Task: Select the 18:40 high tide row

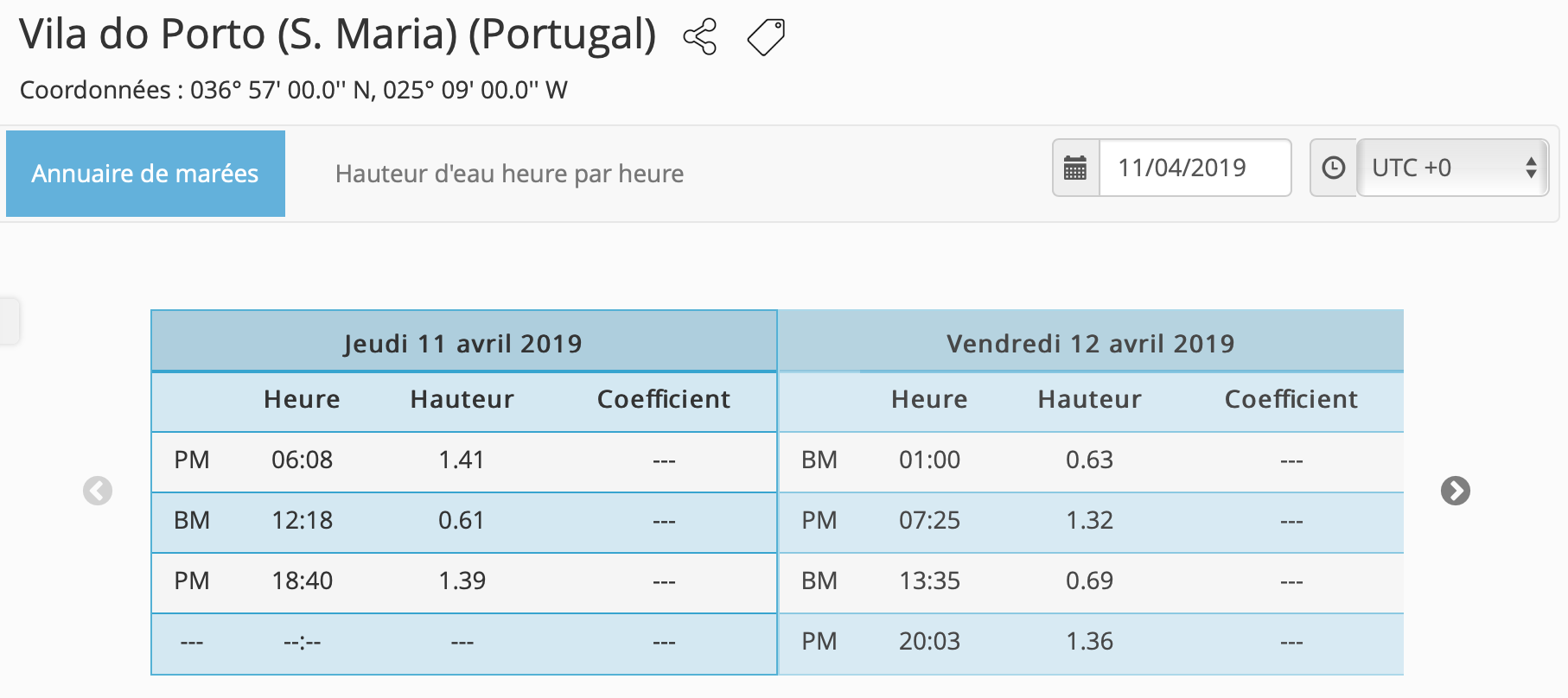Action: [463, 581]
